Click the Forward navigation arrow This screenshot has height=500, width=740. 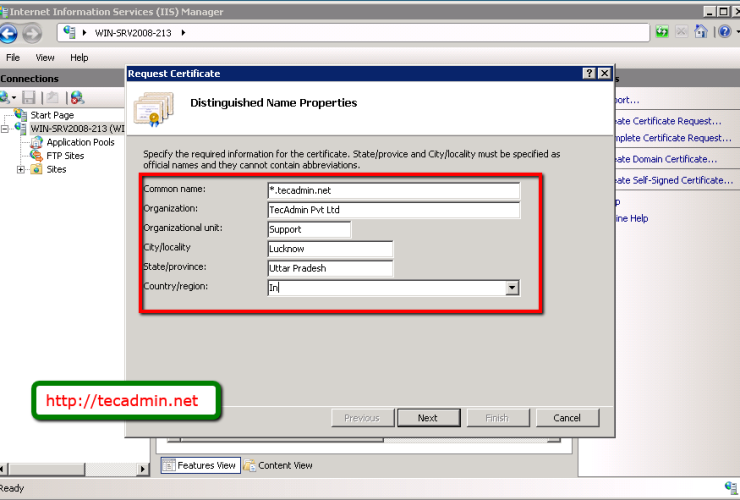click(x=32, y=33)
